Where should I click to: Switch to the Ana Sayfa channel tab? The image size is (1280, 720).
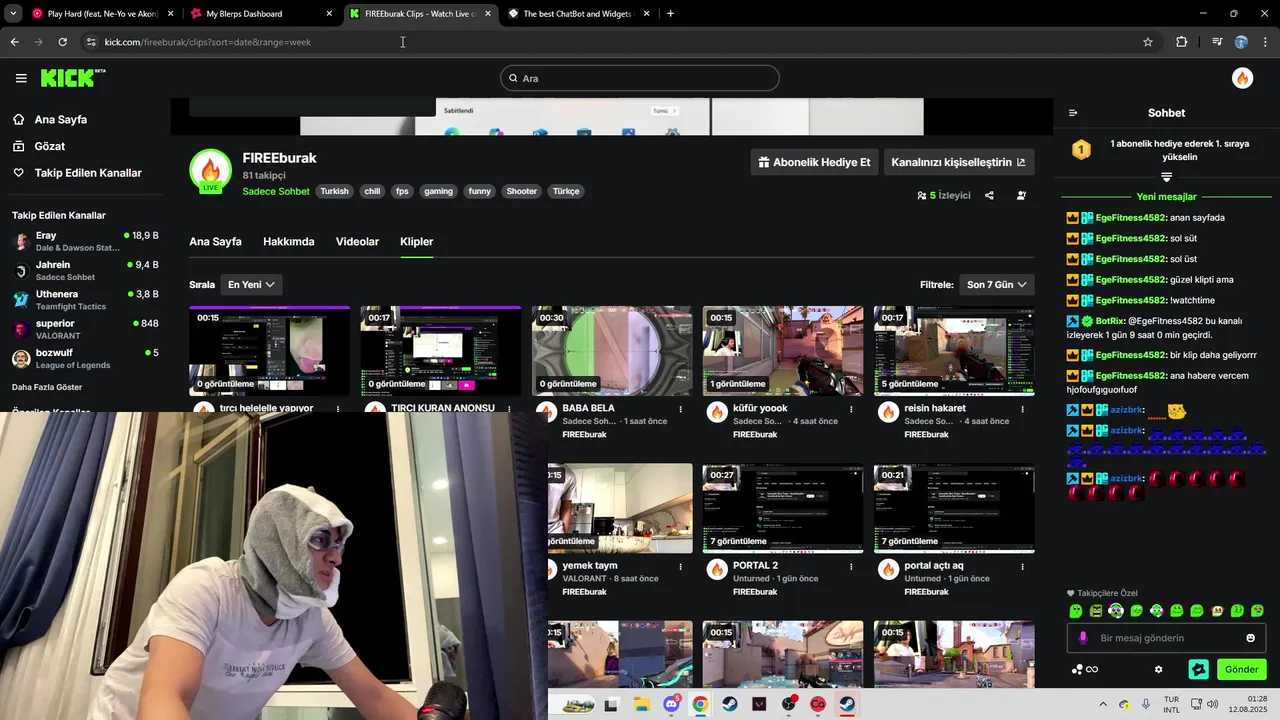coord(215,242)
